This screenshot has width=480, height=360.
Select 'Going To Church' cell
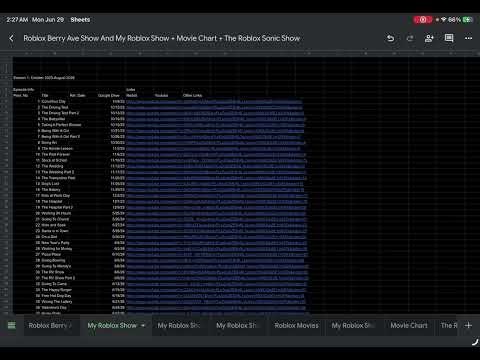(x=55, y=219)
